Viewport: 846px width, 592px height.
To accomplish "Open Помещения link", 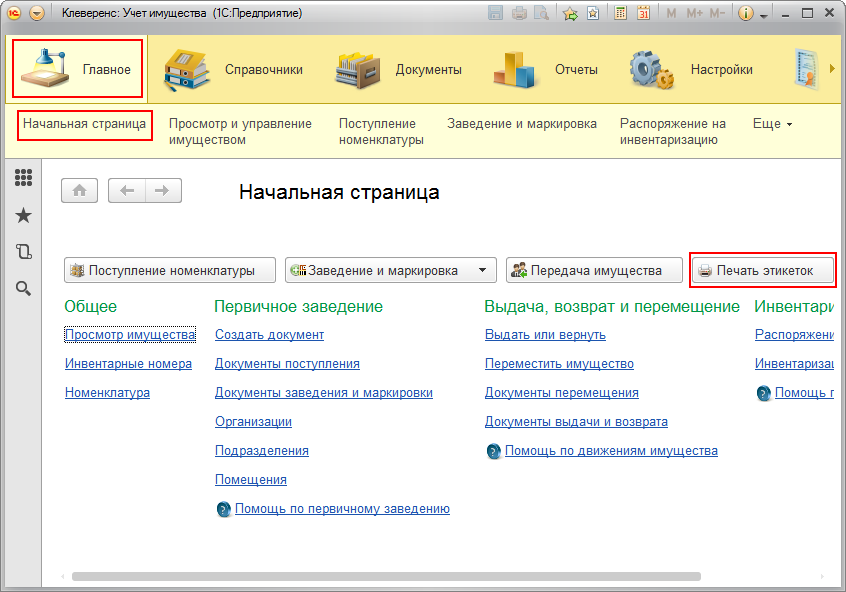I will pos(251,479).
